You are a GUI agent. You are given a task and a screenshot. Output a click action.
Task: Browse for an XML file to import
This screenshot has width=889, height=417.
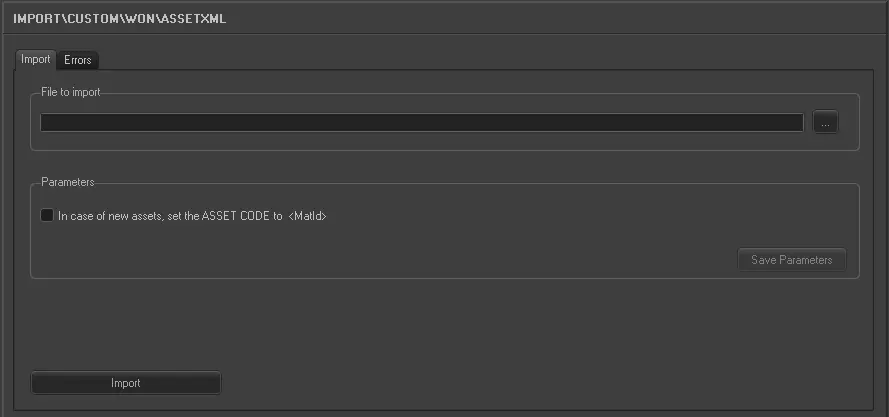(x=825, y=122)
